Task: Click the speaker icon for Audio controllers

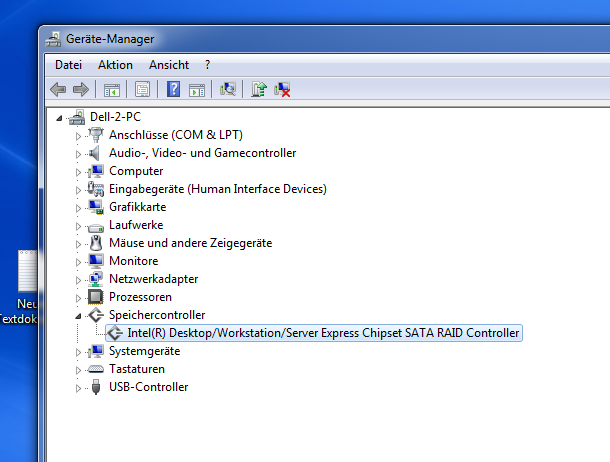Action: [x=94, y=153]
